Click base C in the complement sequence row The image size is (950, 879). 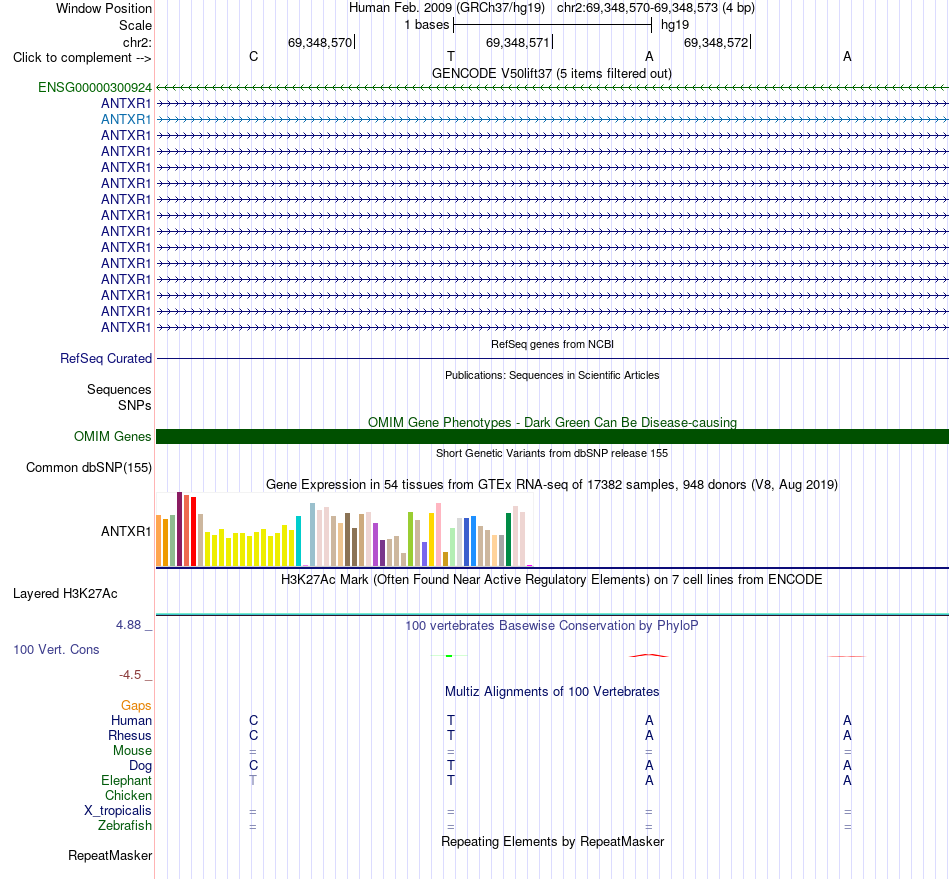coord(253,56)
